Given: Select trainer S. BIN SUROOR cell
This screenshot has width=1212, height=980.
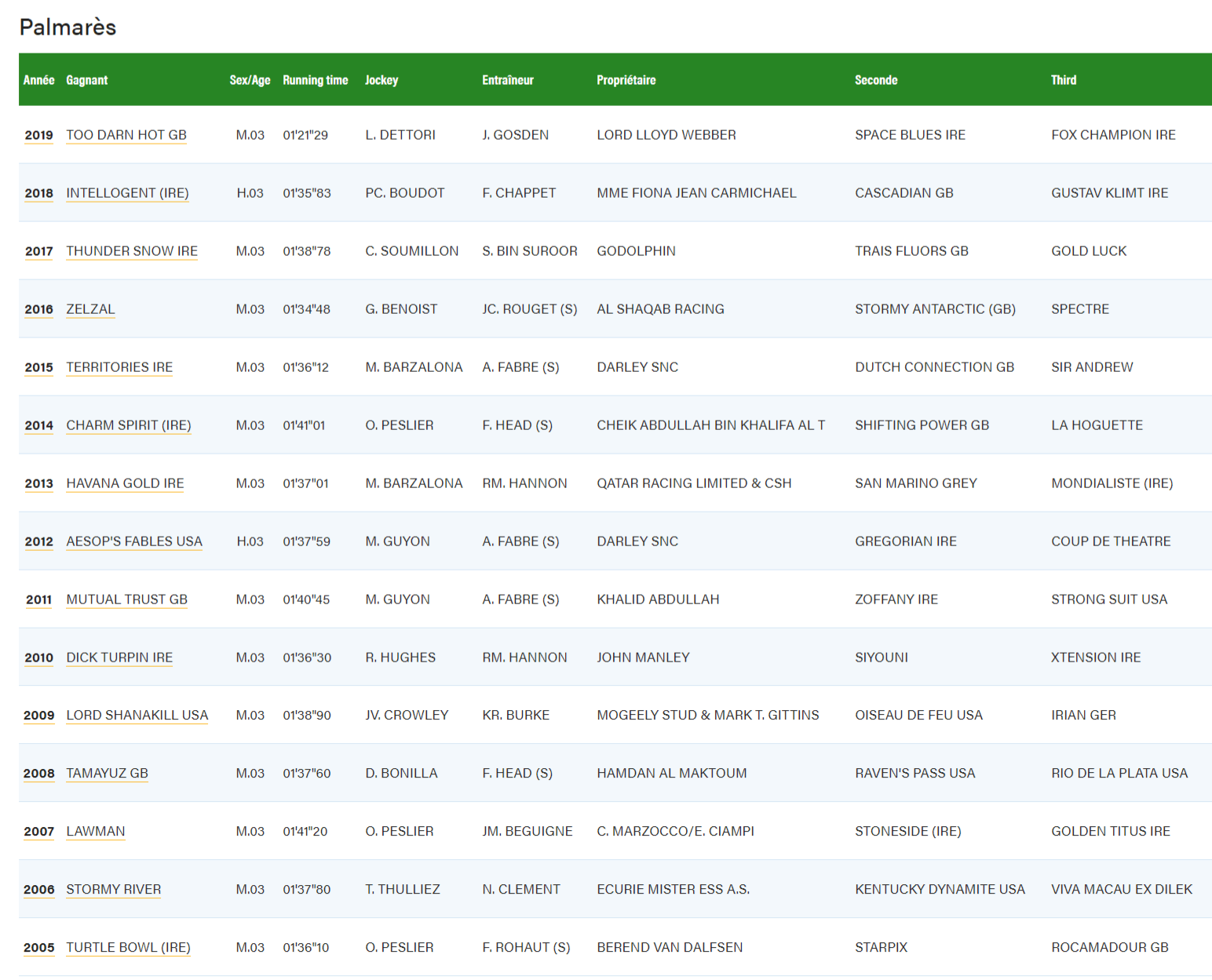Looking at the screenshot, I should click(x=530, y=251).
